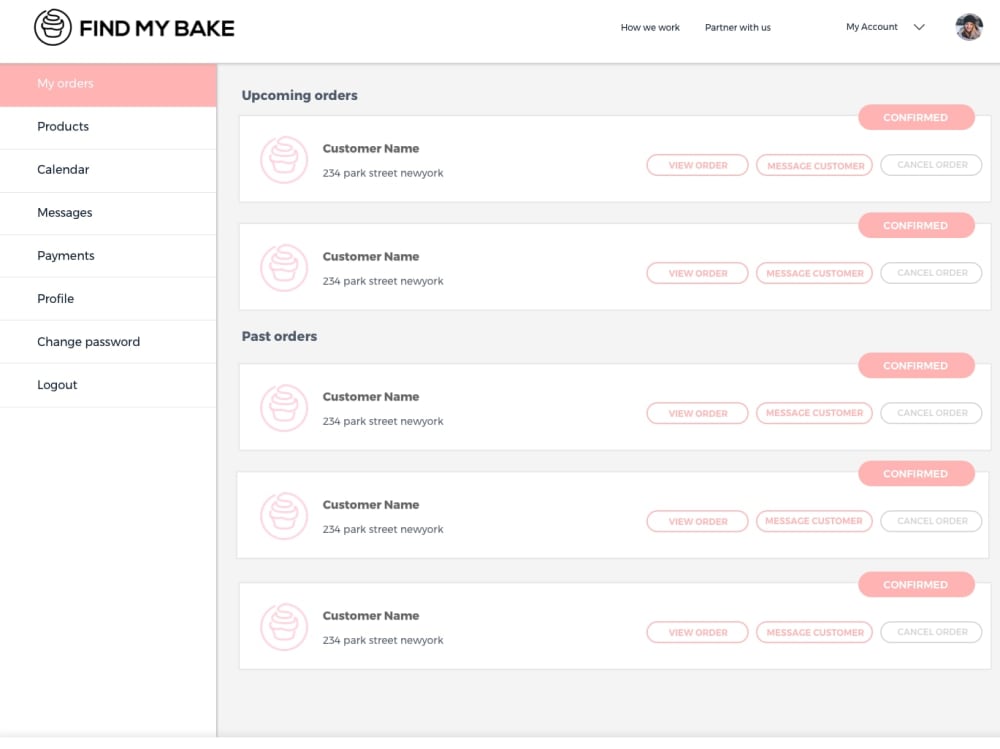
Task: Open Products in the sidebar
Action: [108, 127]
